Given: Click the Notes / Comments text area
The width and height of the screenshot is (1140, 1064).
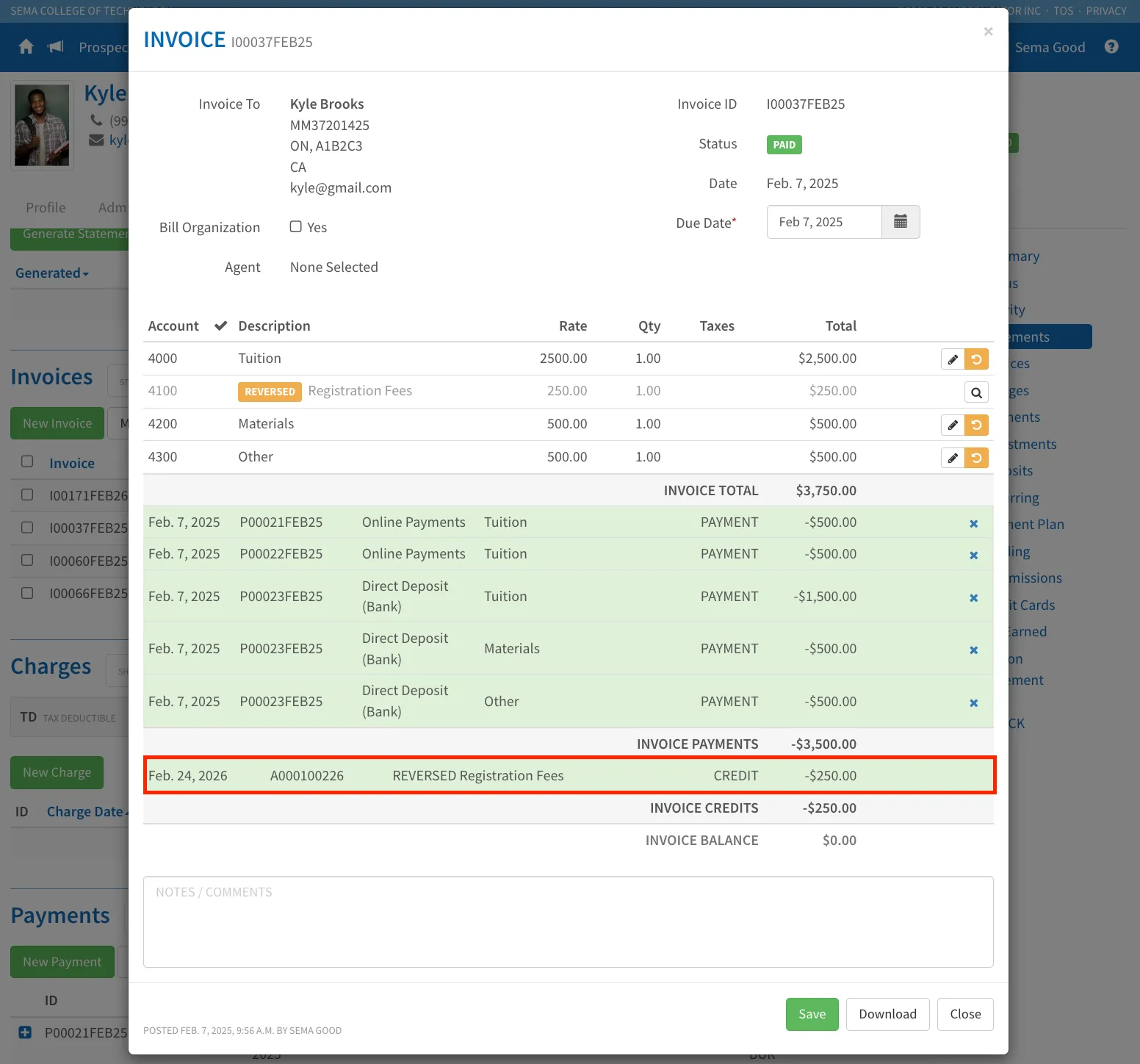Looking at the screenshot, I should coord(569,921).
